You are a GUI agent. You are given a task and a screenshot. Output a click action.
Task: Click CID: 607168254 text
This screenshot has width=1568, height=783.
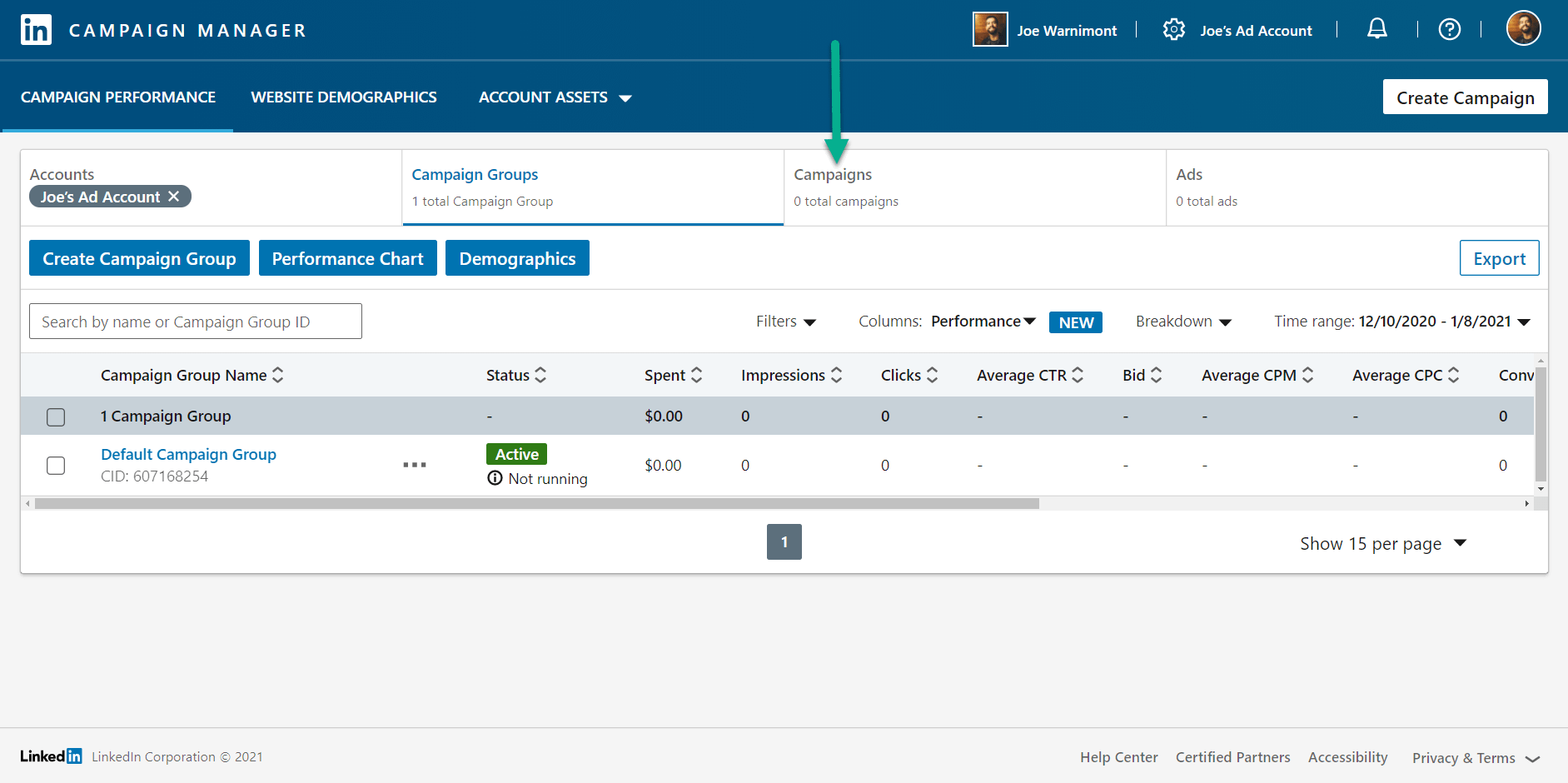[154, 476]
